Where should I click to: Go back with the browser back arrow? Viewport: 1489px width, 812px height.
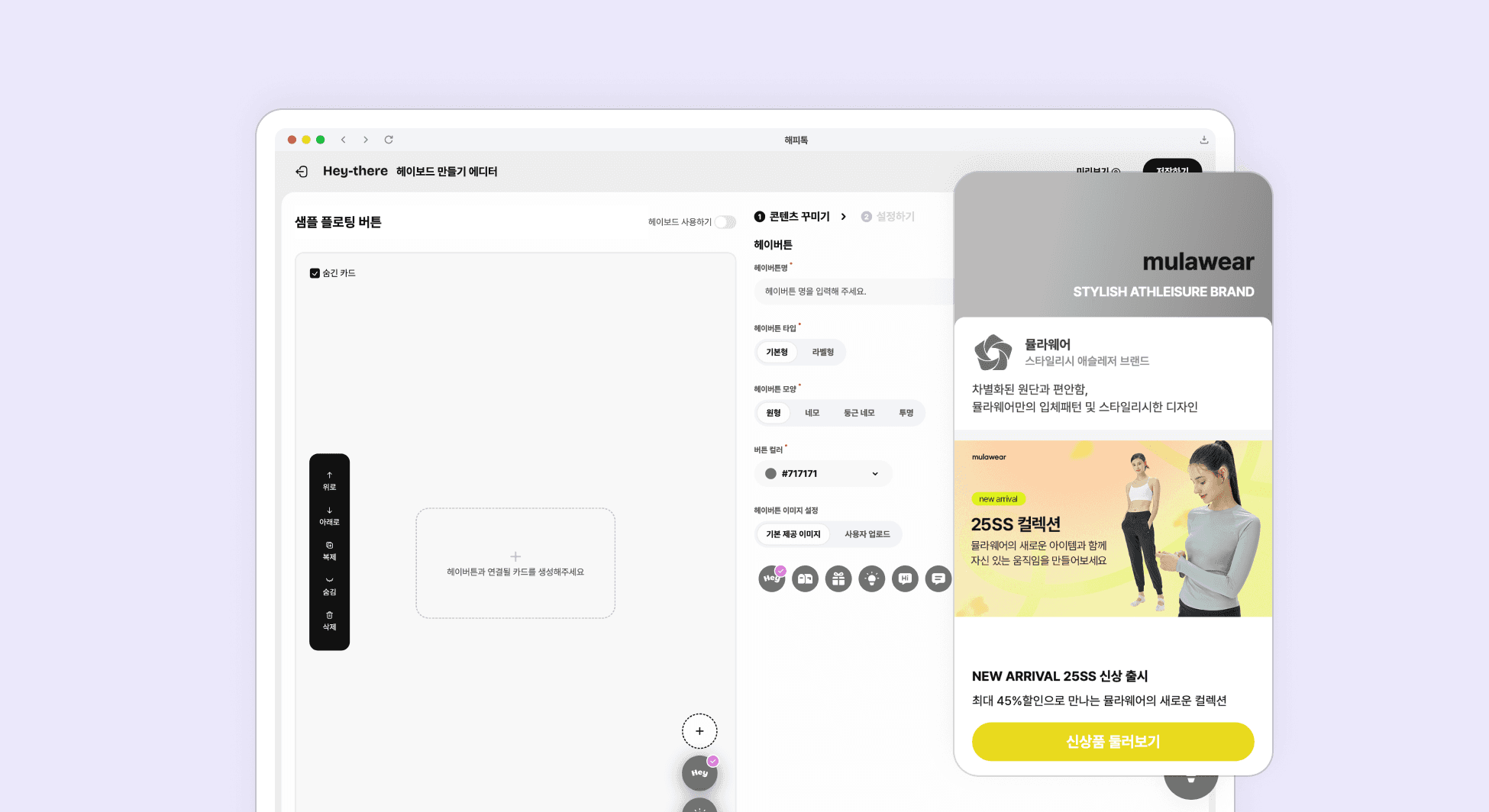coord(344,140)
